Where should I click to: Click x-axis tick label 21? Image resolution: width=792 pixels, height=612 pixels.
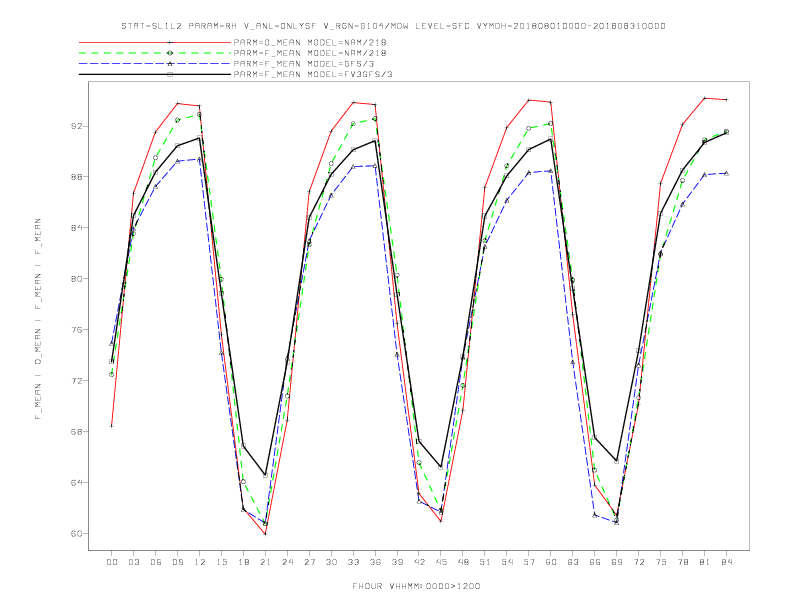[x=265, y=562]
